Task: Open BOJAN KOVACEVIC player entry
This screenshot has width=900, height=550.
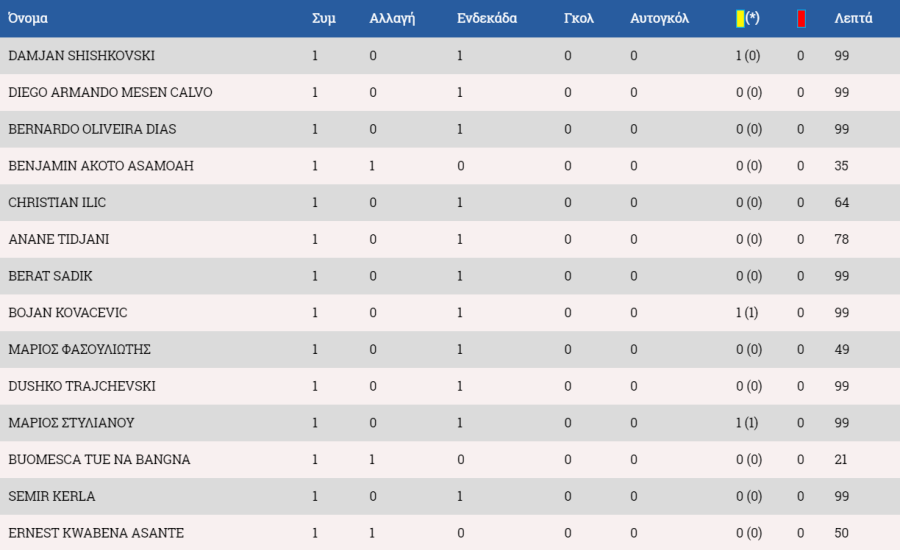Action: [68, 313]
